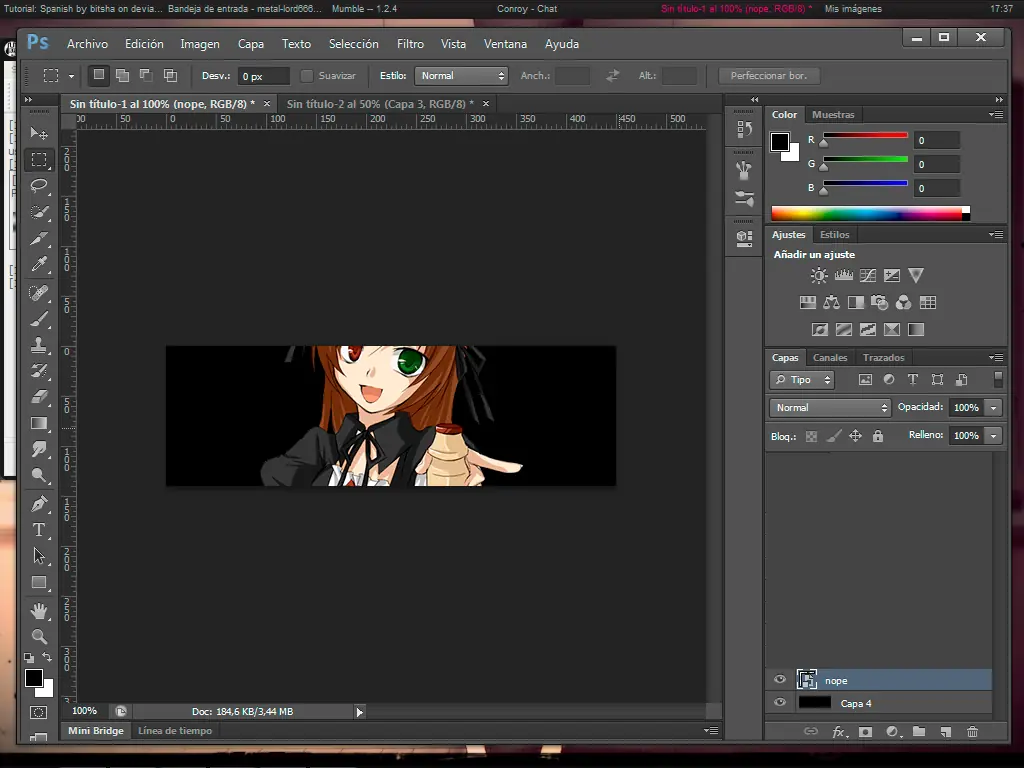The width and height of the screenshot is (1024, 768).
Task: Select the Rectangle shape tool
Action: pyautogui.click(x=39, y=582)
